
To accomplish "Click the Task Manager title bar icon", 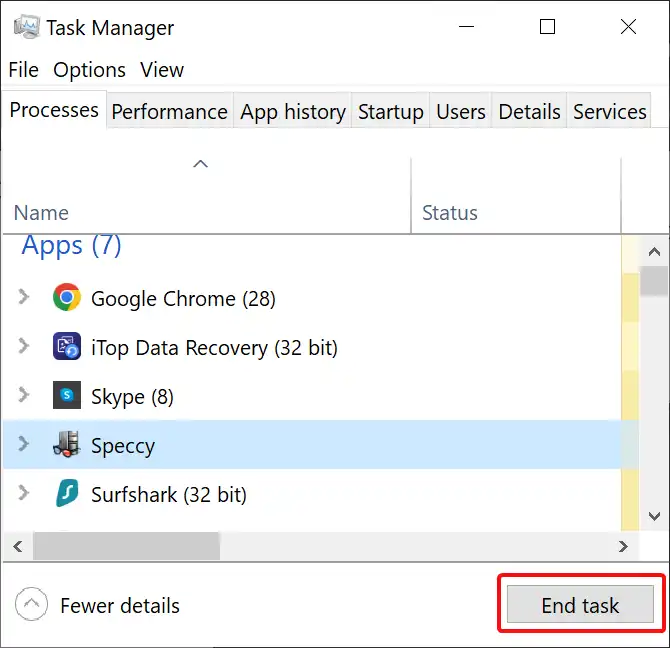I will [26, 27].
